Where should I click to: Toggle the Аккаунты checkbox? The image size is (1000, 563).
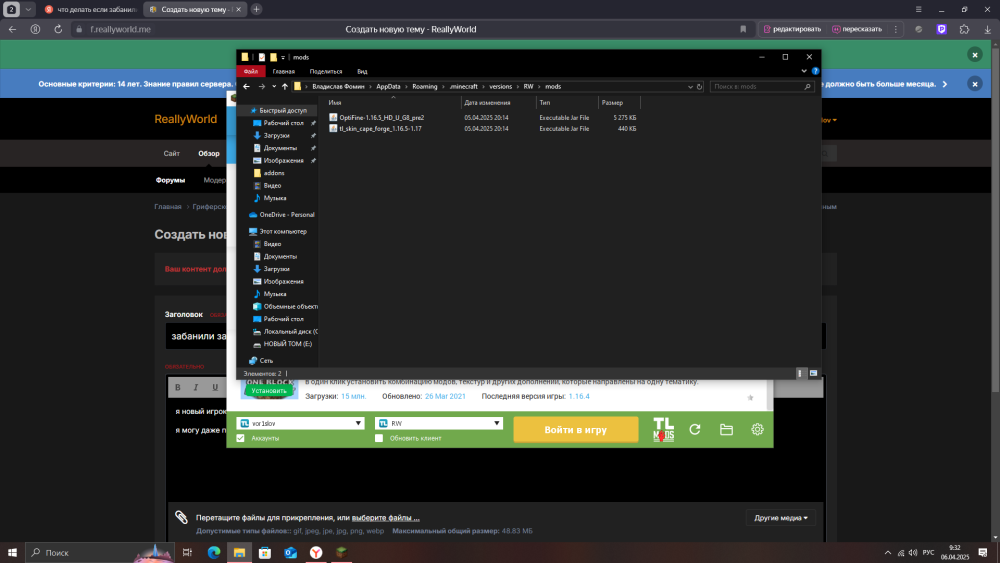(240, 438)
